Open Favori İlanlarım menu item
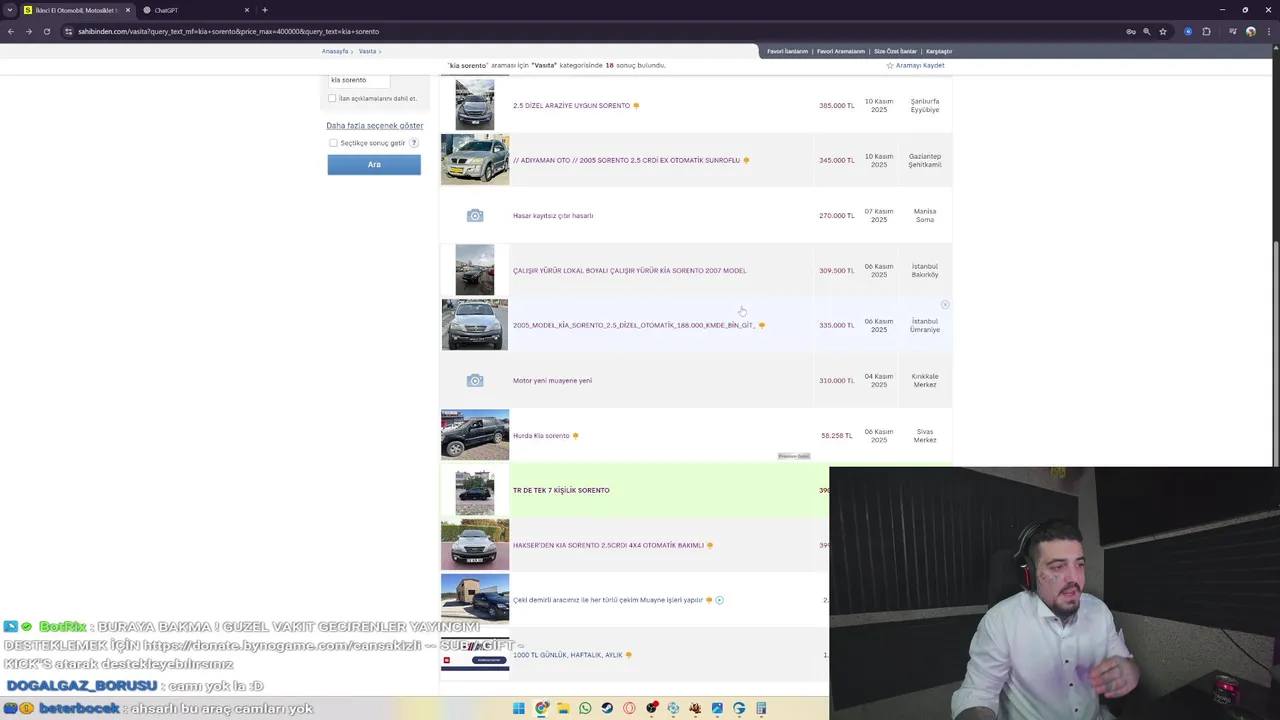 [787, 51]
